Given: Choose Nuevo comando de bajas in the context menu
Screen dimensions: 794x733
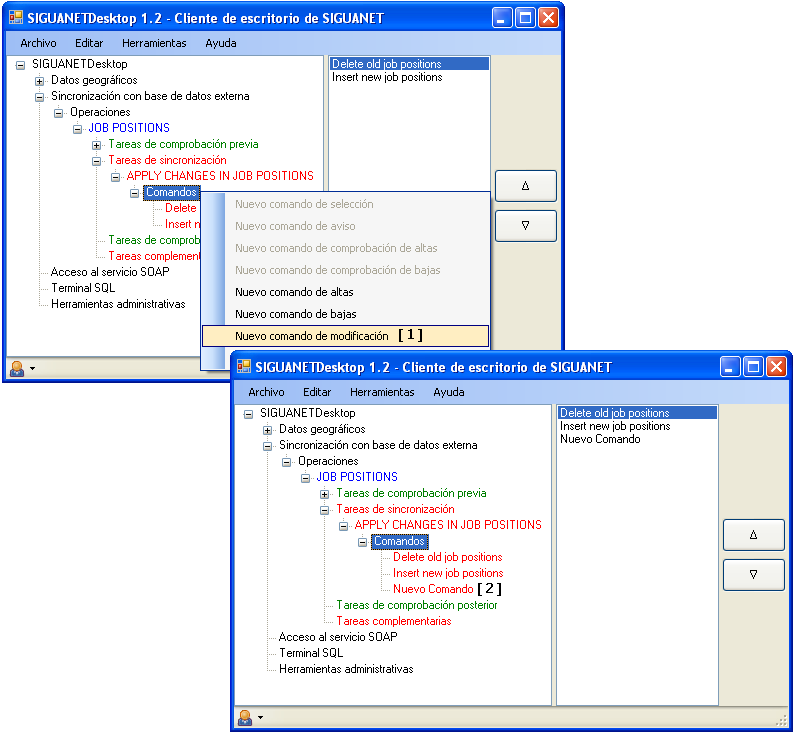Looking at the screenshot, I should pyautogui.click(x=345, y=314).
